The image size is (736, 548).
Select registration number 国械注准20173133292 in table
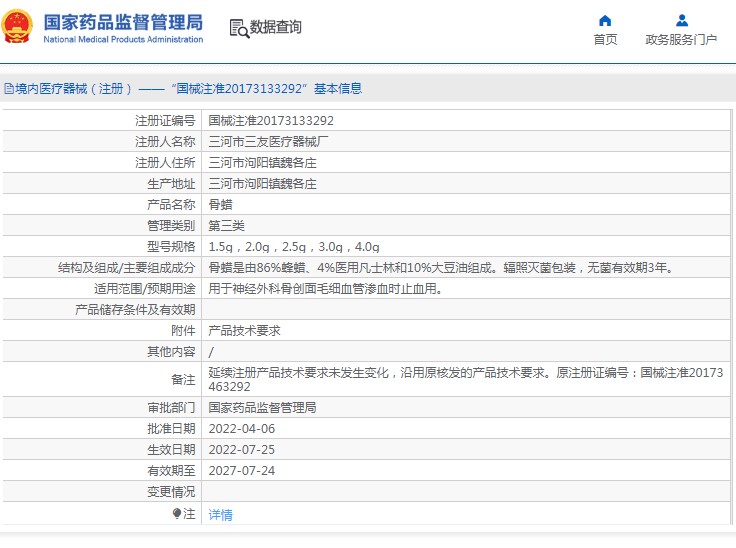coord(271,121)
